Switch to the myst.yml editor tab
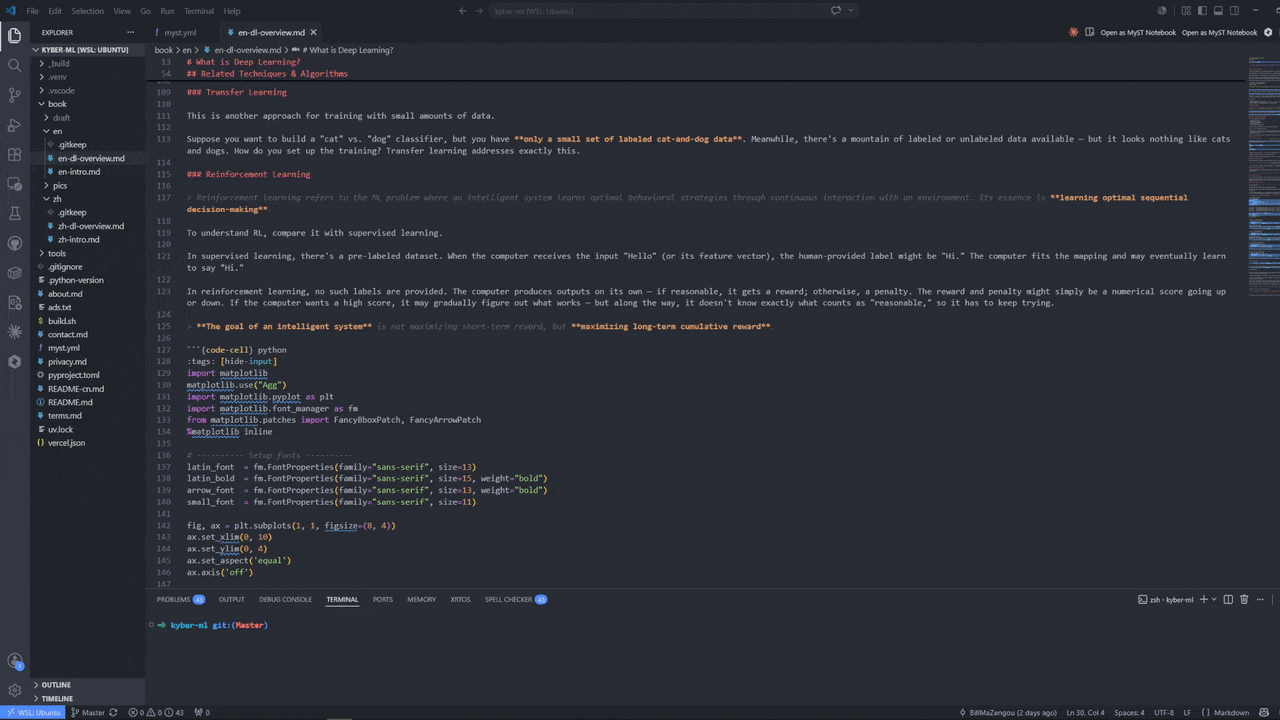This screenshot has height=720, width=1280. [180, 32]
